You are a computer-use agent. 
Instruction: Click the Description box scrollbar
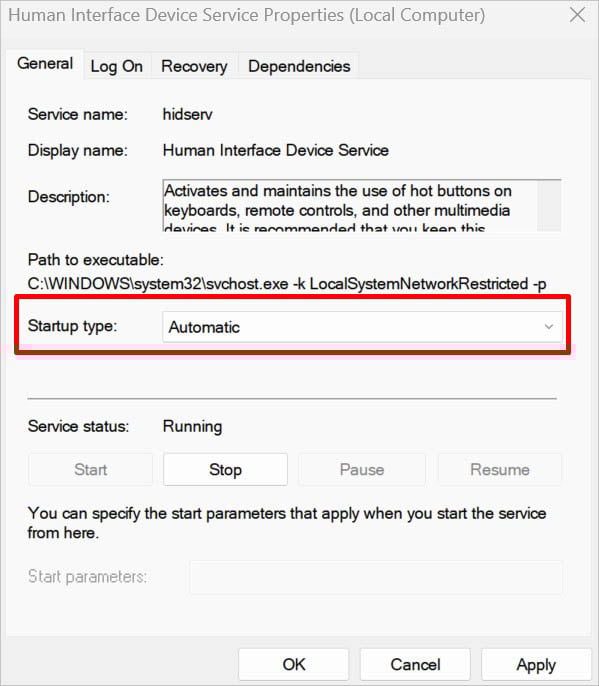(549, 205)
